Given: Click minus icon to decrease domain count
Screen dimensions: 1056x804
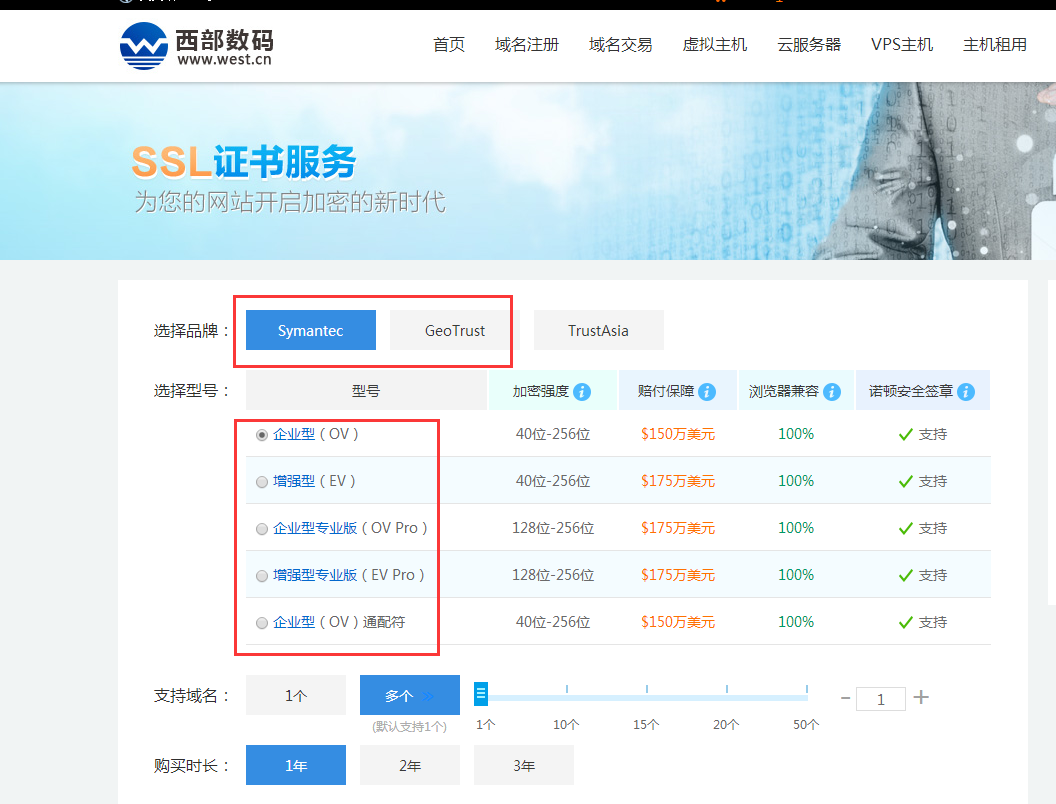Looking at the screenshot, I should pyautogui.click(x=846, y=698).
